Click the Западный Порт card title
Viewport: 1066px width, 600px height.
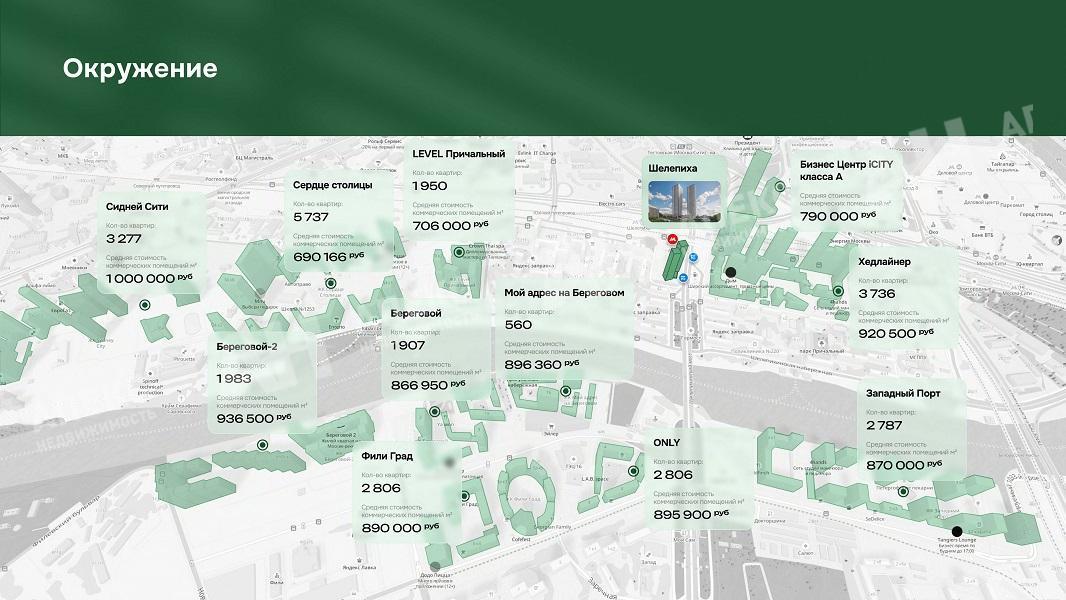pyautogui.click(x=902, y=393)
